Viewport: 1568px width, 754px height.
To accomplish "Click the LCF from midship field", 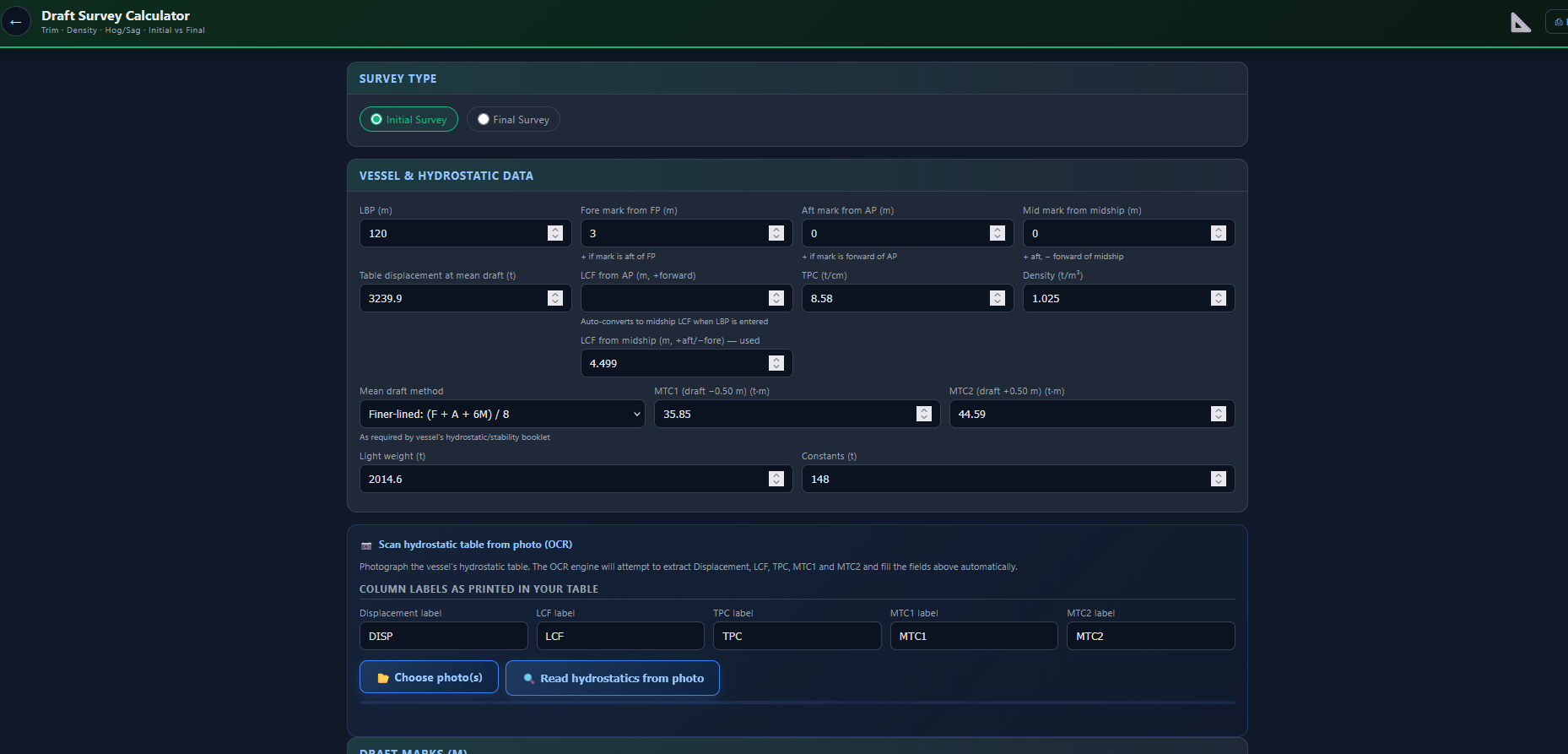I will [686, 363].
